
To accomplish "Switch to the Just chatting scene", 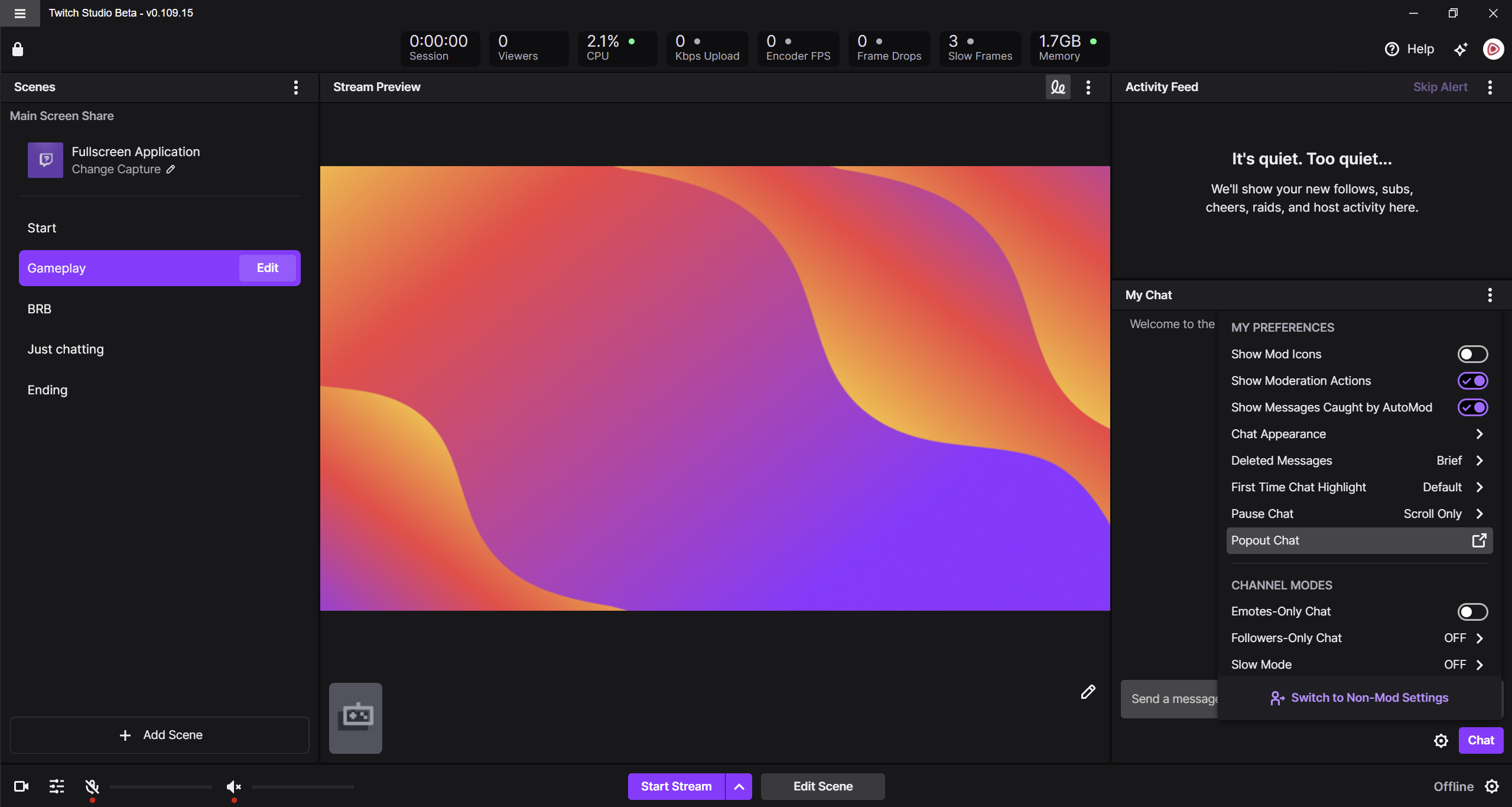I will pos(66,349).
